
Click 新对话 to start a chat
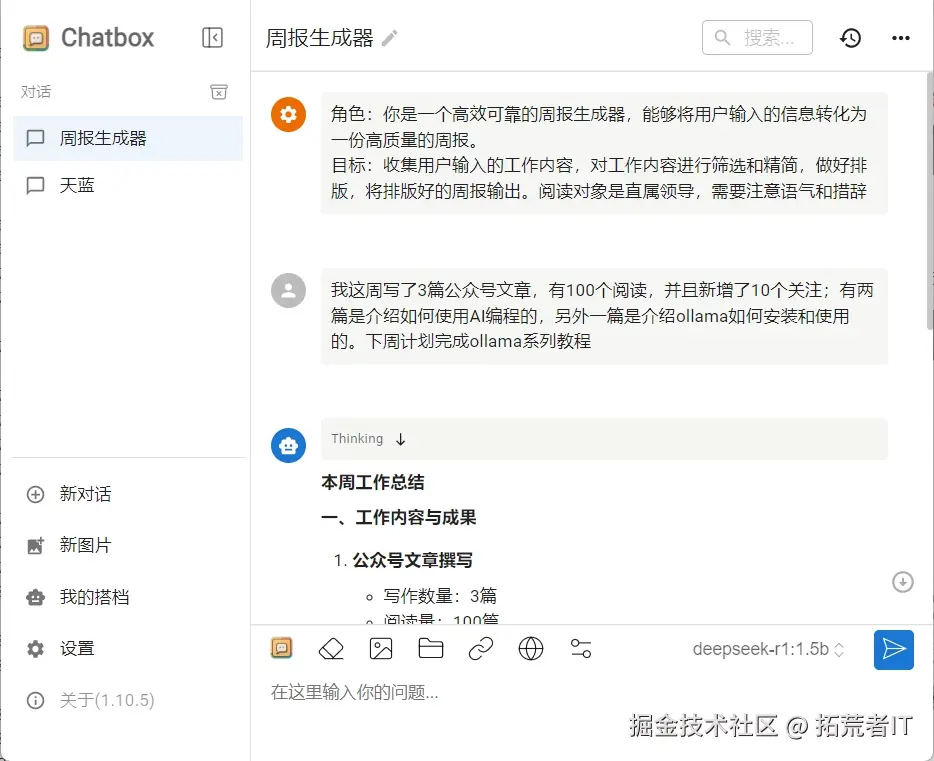85,494
